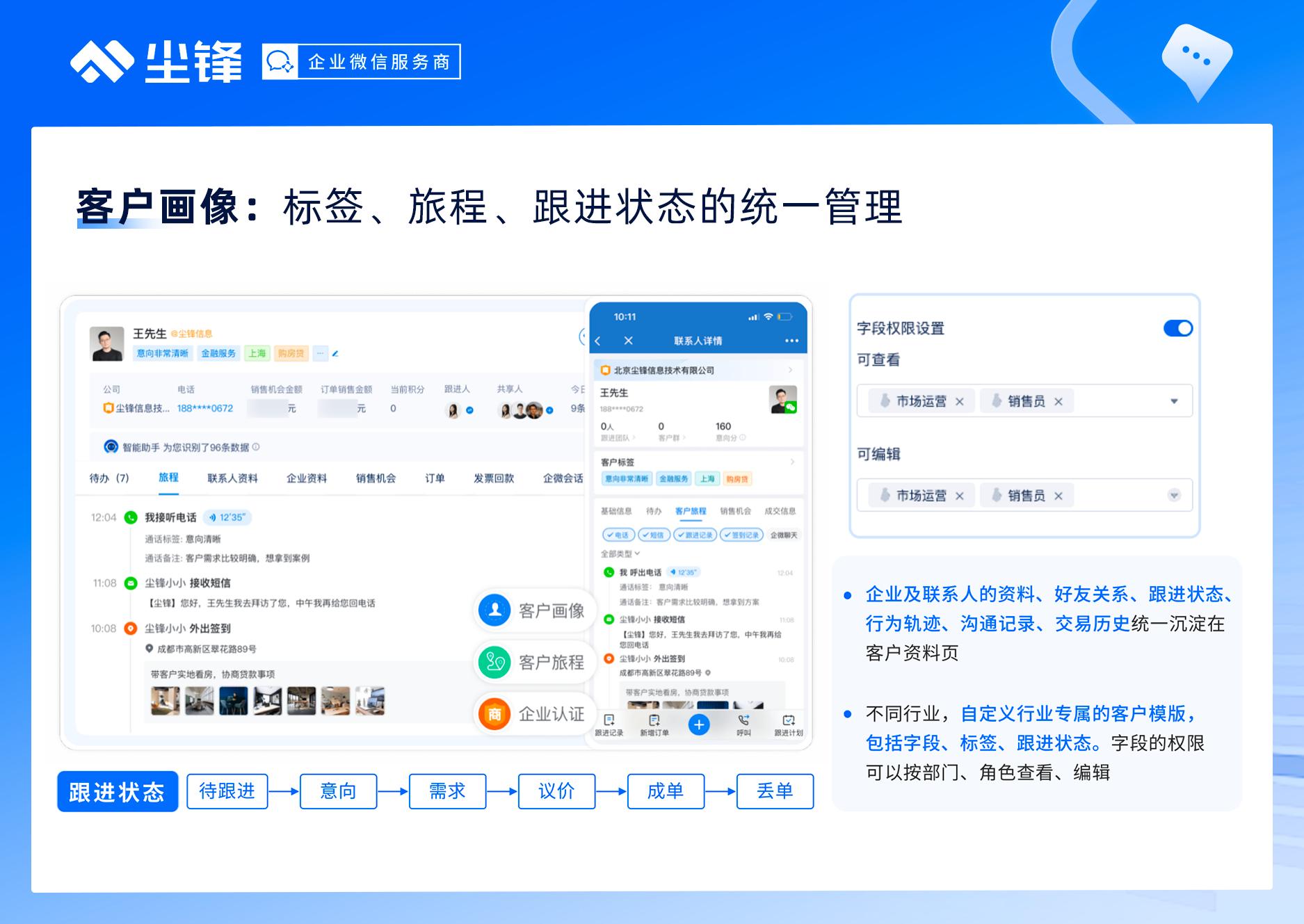Expand the 可查看 roles dropdown
The width and height of the screenshot is (1304, 924).
[x=1174, y=400]
